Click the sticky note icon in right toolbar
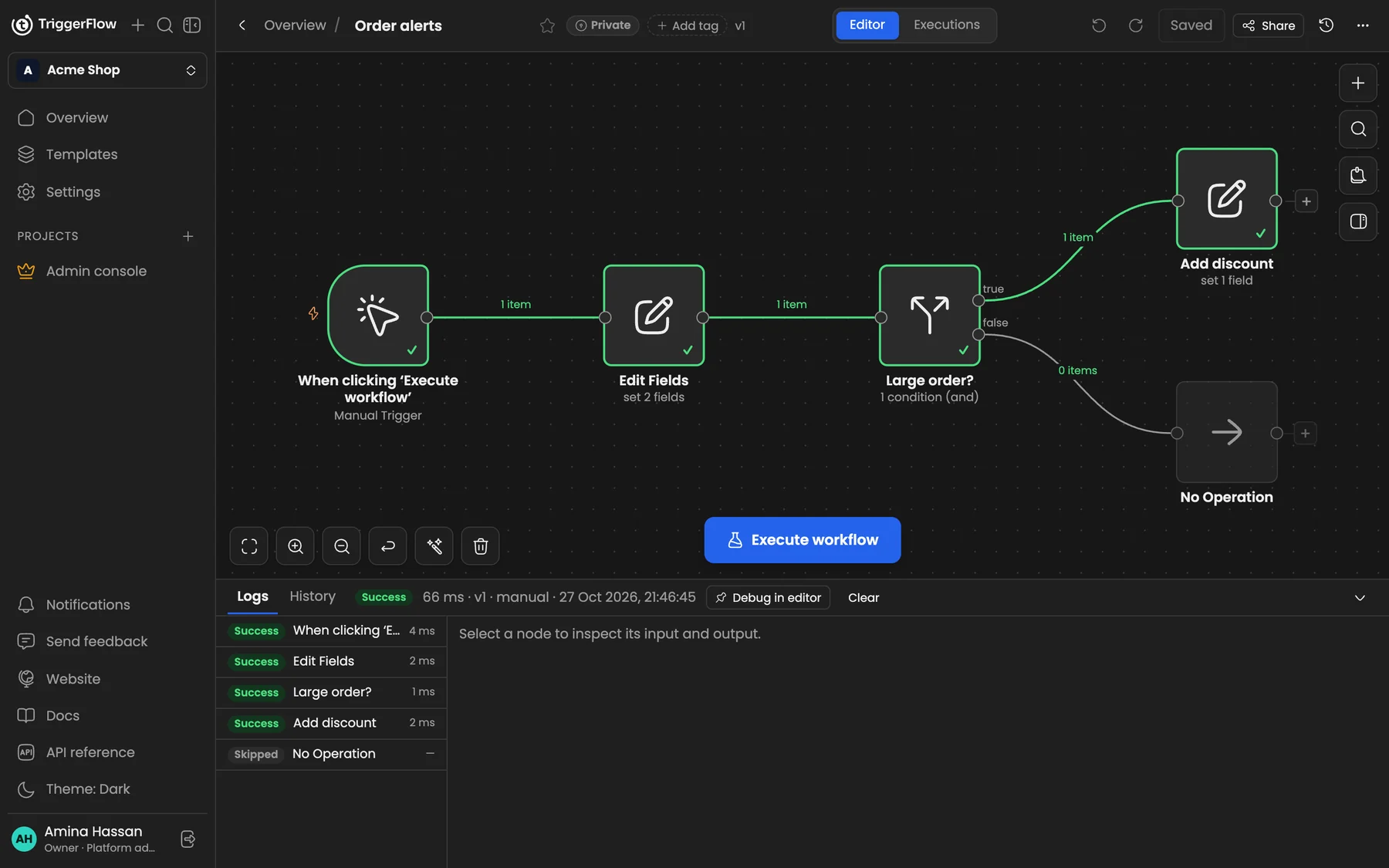 pyautogui.click(x=1358, y=175)
